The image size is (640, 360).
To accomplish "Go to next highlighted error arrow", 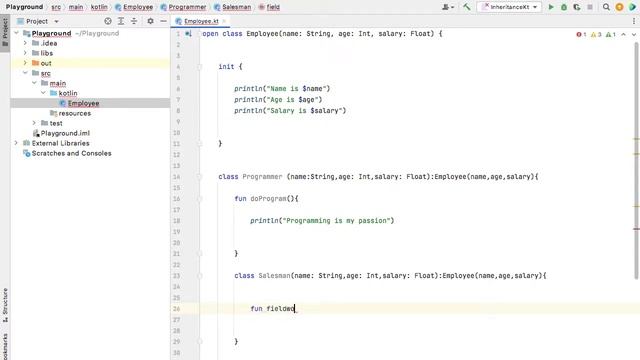I will point(634,34).
